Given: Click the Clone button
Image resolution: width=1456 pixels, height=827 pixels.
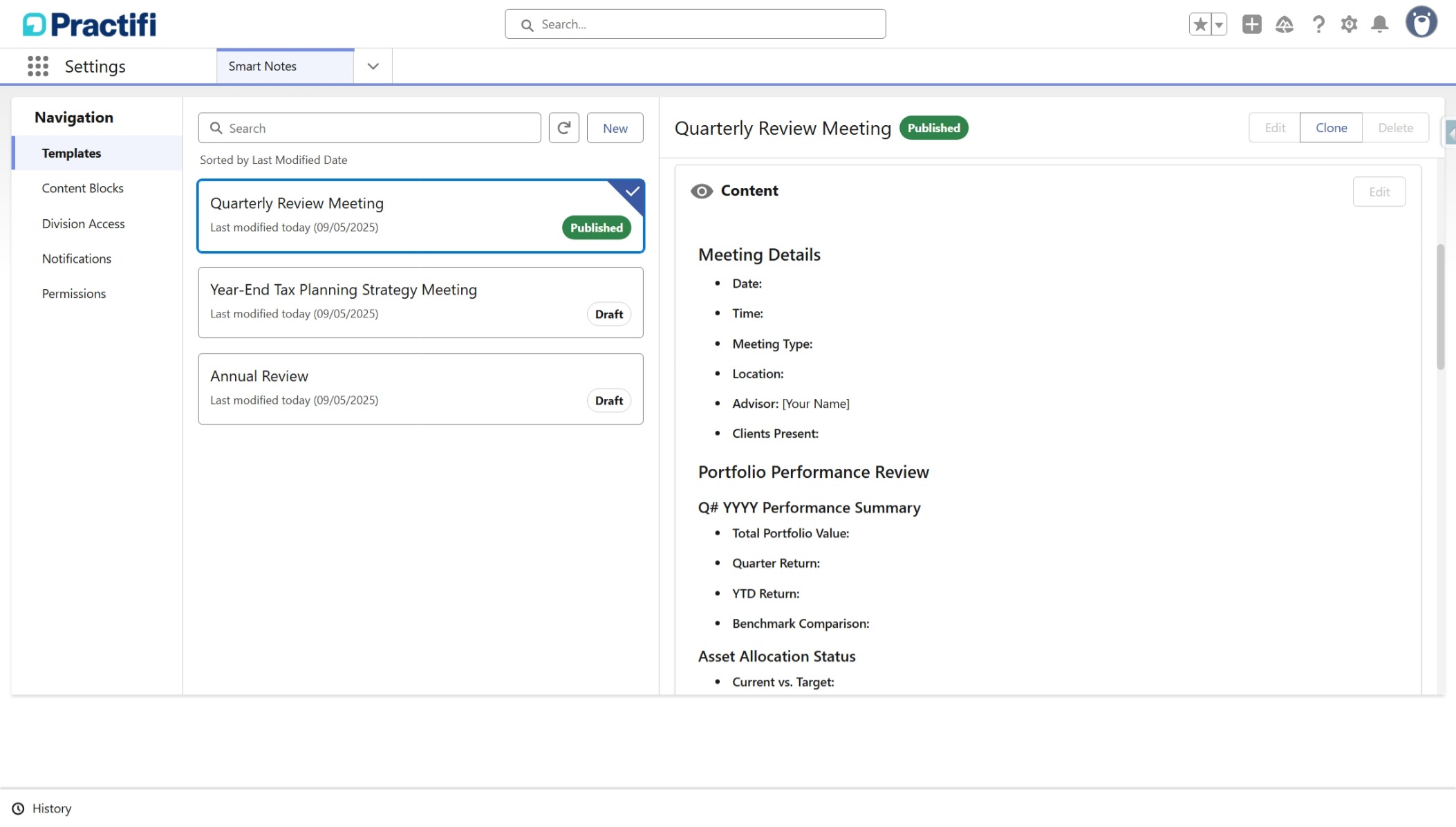Looking at the screenshot, I should pyautogui.click(x=1331, y=128).
